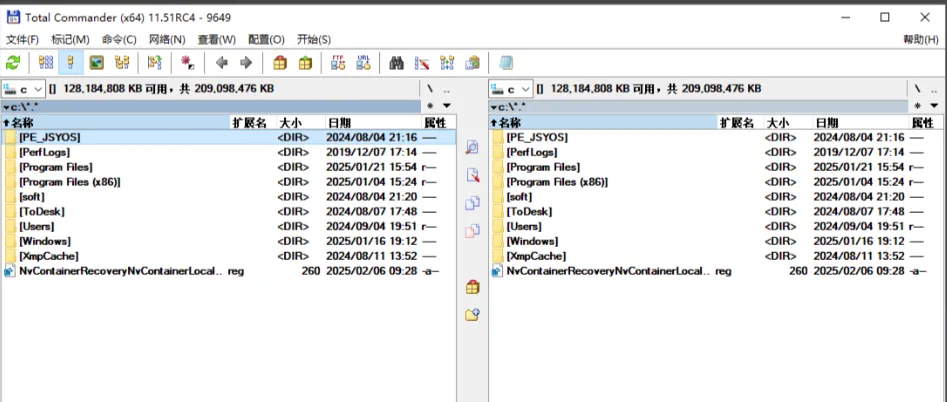This screenshot has width=947, height=402.
Task: Select the full details view icon
Action: [71, 62]
